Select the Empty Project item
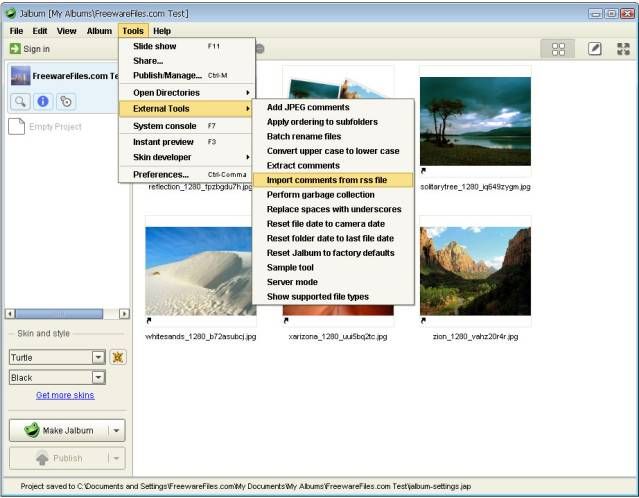This screenshot has height=498, width=639. click(55, 127)
